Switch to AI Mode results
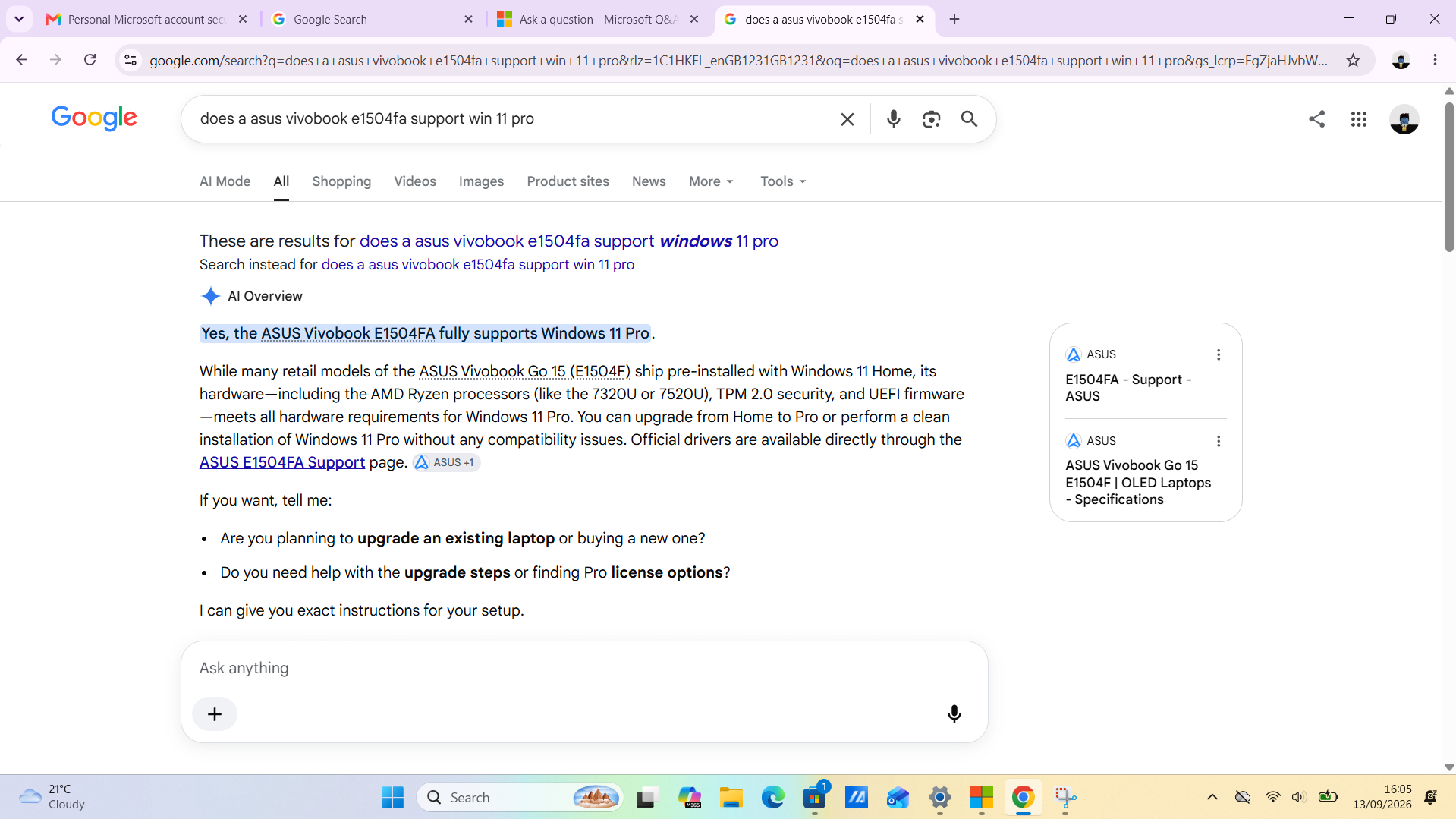Image resolution: width=1456 pixels, height=819 pixels. 225,181
